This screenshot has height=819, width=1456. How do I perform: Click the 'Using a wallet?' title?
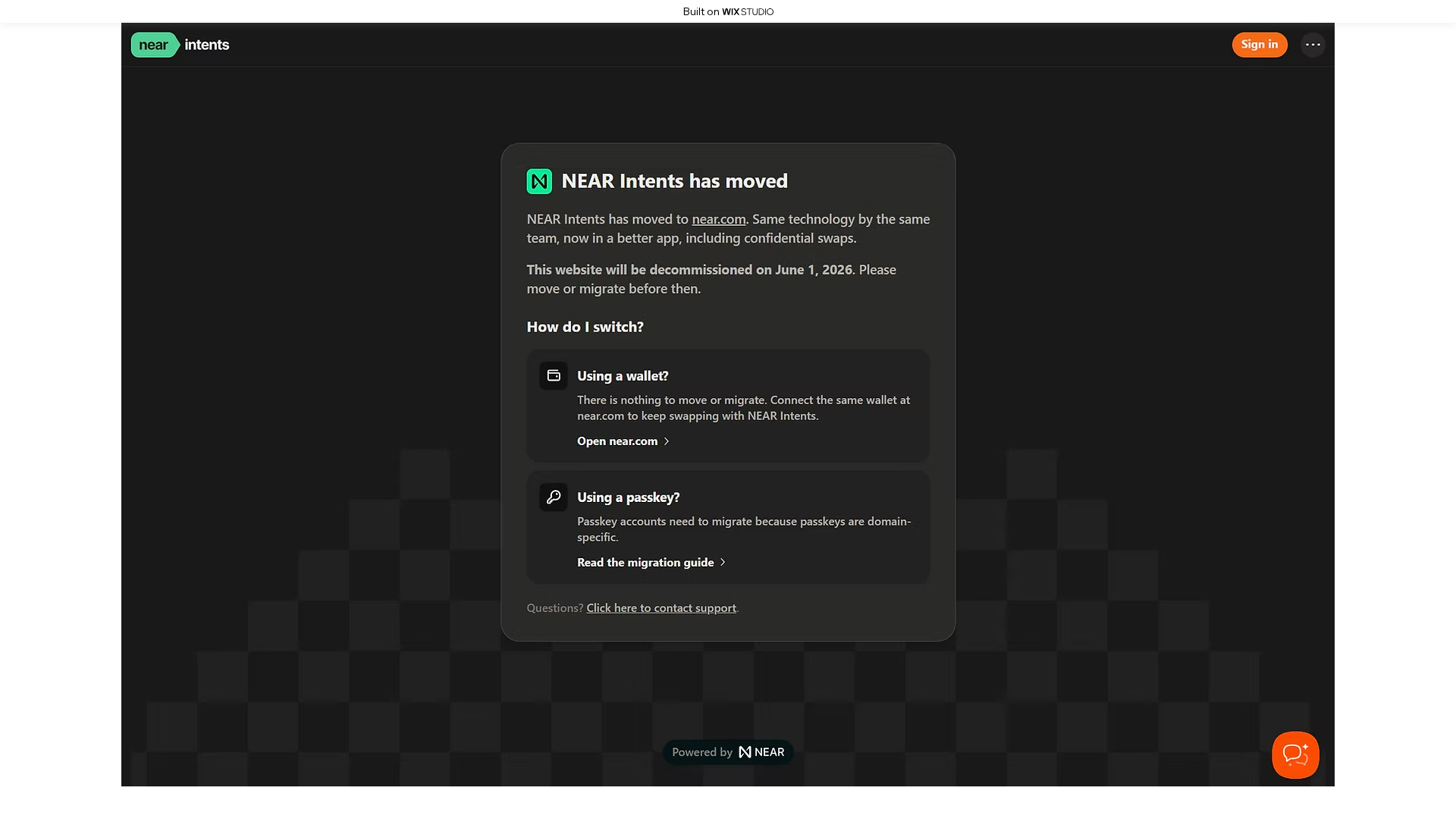[x=623, y=376]
